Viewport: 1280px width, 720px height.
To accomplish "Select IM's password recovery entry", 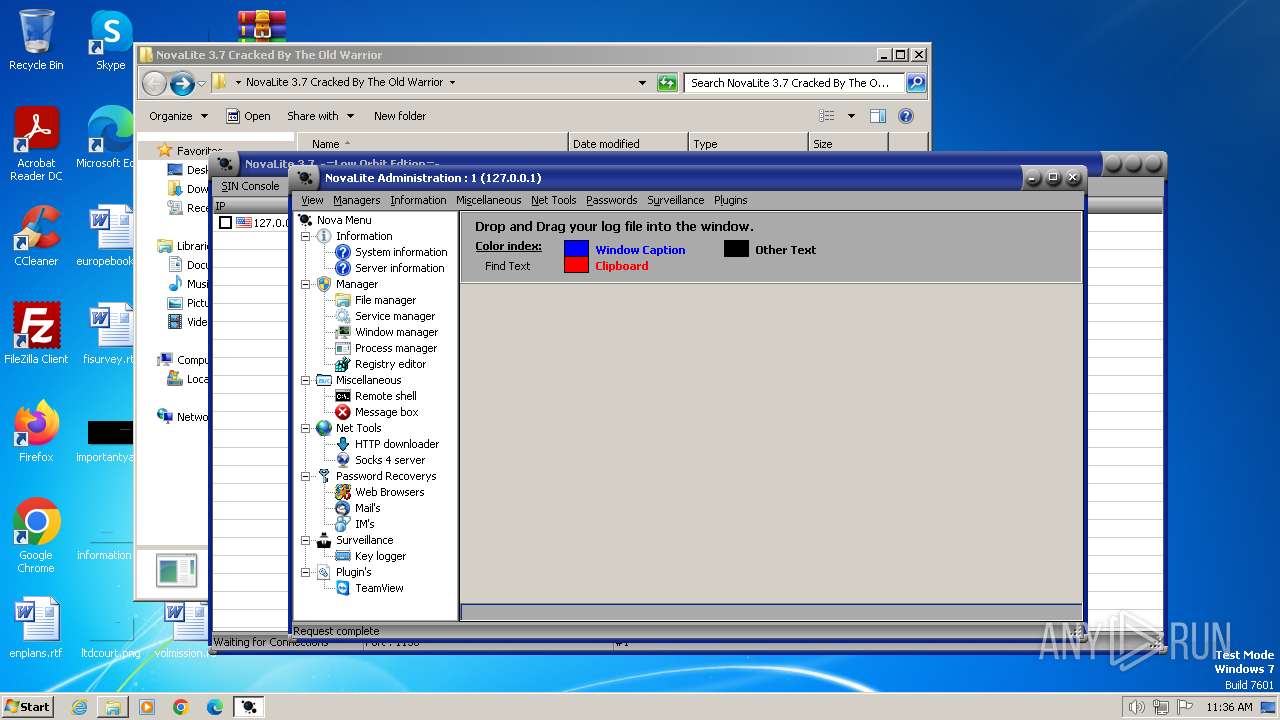I will 364,524.
